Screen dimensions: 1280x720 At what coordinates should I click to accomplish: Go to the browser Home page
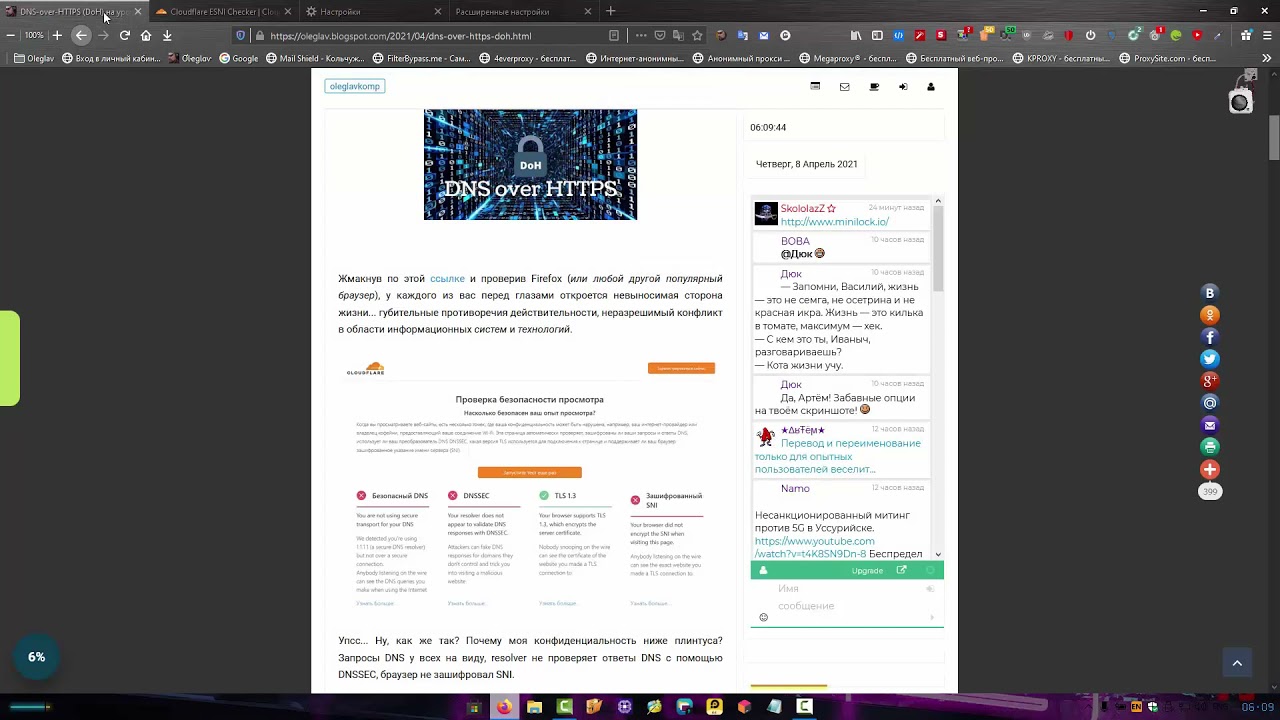(146, 35)
